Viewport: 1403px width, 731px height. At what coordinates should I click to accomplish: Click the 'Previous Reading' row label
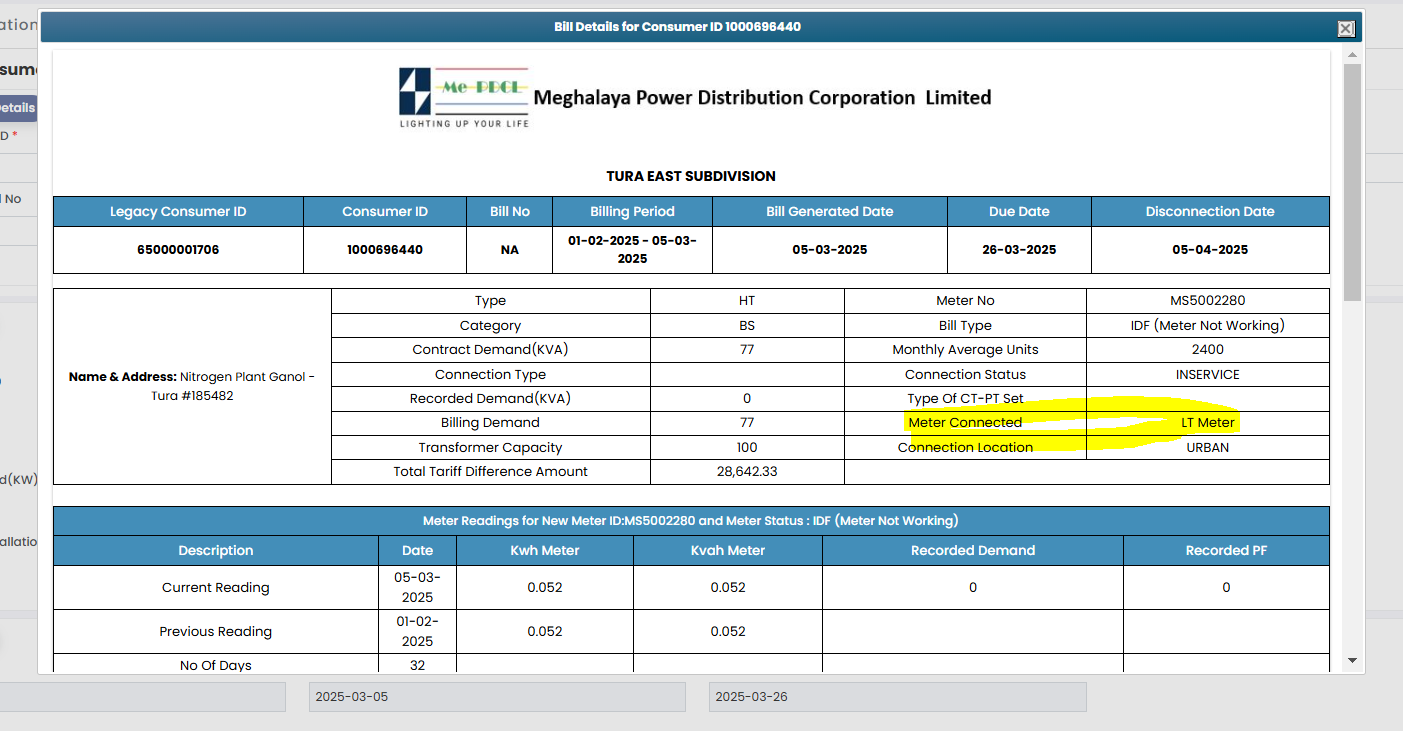[x=216, y=632]
